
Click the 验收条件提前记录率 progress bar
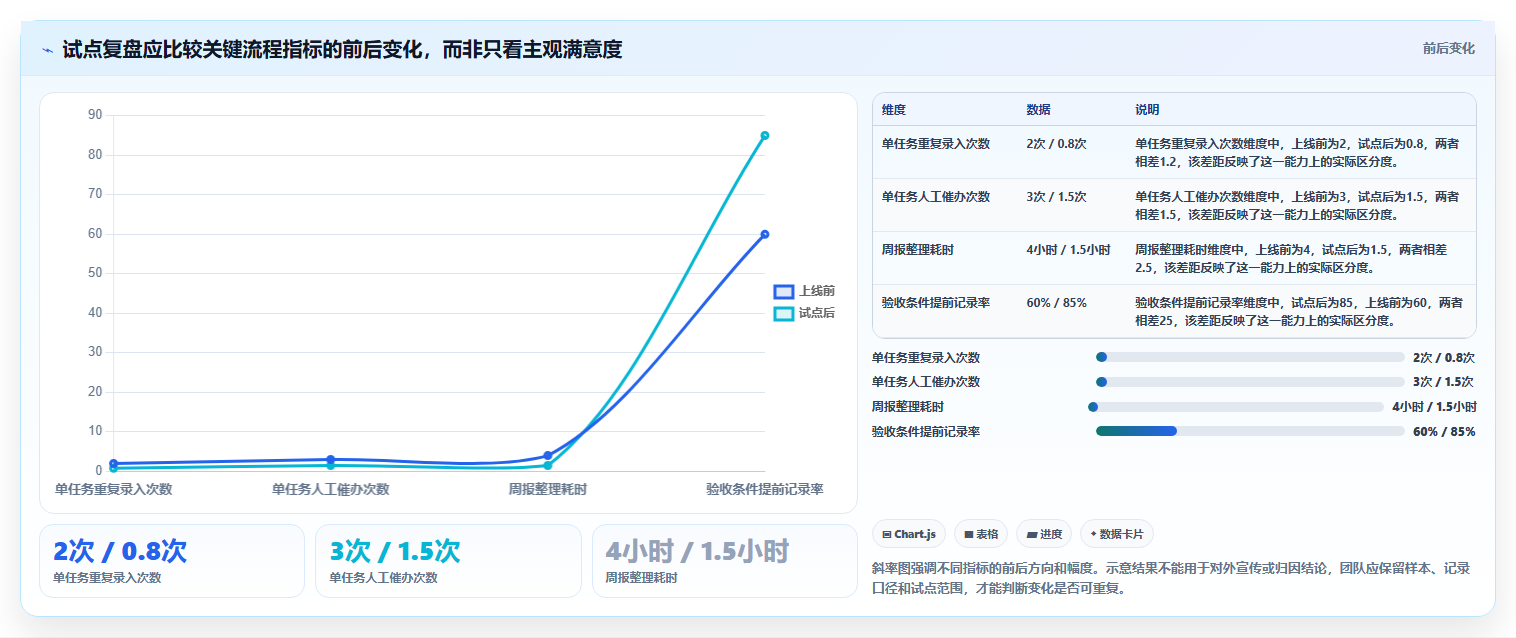click(x=1250, y=431)
